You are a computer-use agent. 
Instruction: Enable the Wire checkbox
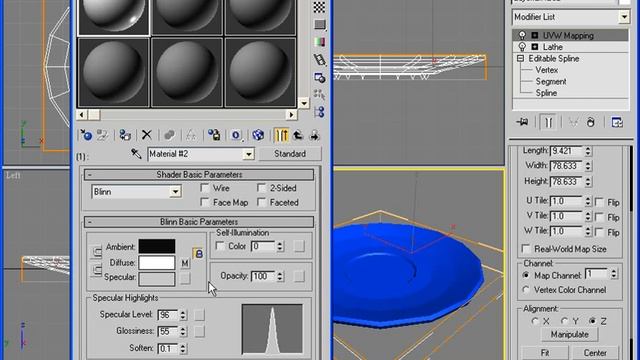pos(205,188)
